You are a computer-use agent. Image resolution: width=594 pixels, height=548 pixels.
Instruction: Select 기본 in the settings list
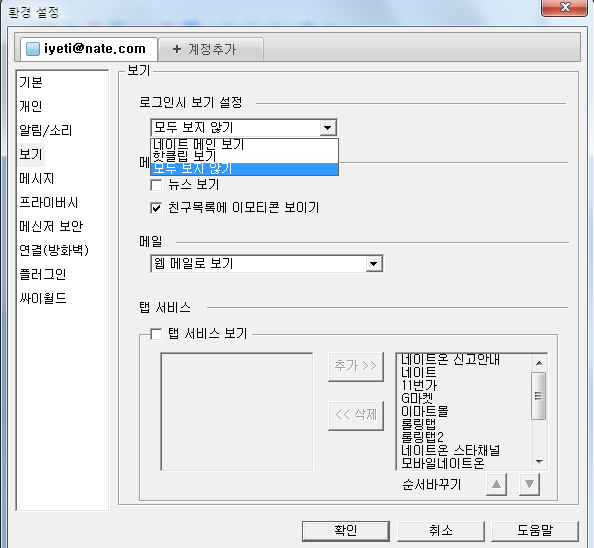[x=31, y=82]
